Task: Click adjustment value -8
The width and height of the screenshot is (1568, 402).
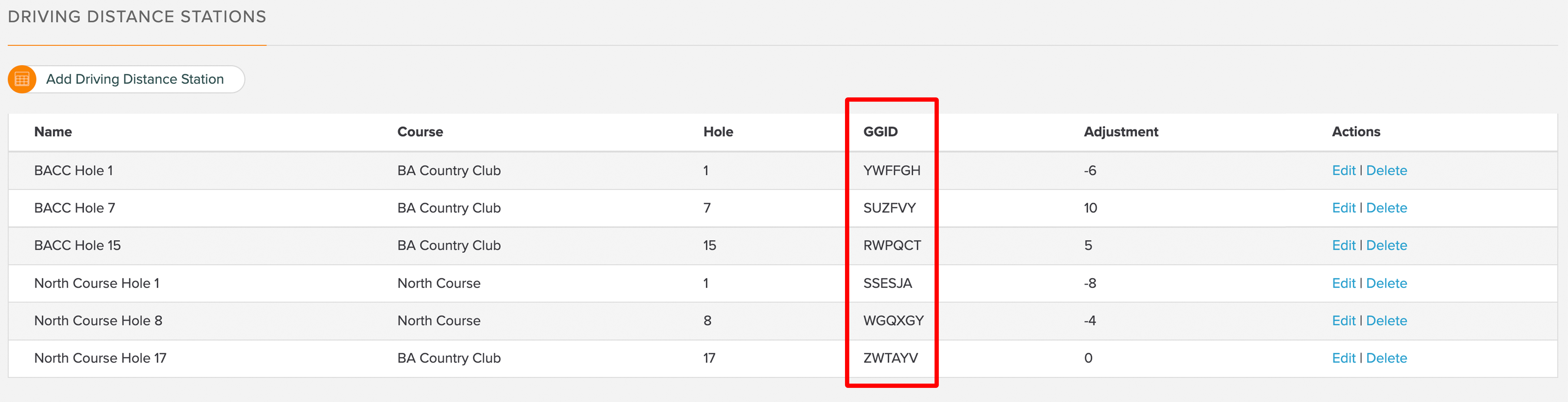Action: (x=1090, y=283)
